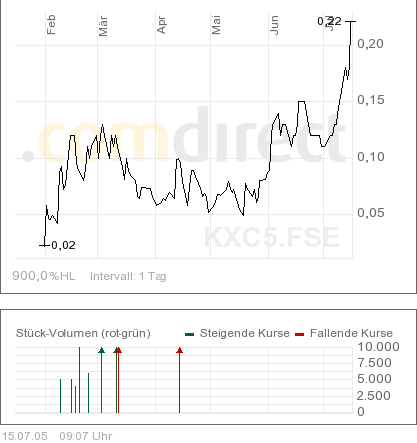Click the Mai month axis label
The height and width of the screenshot is (443, 417).
[216, 25]
